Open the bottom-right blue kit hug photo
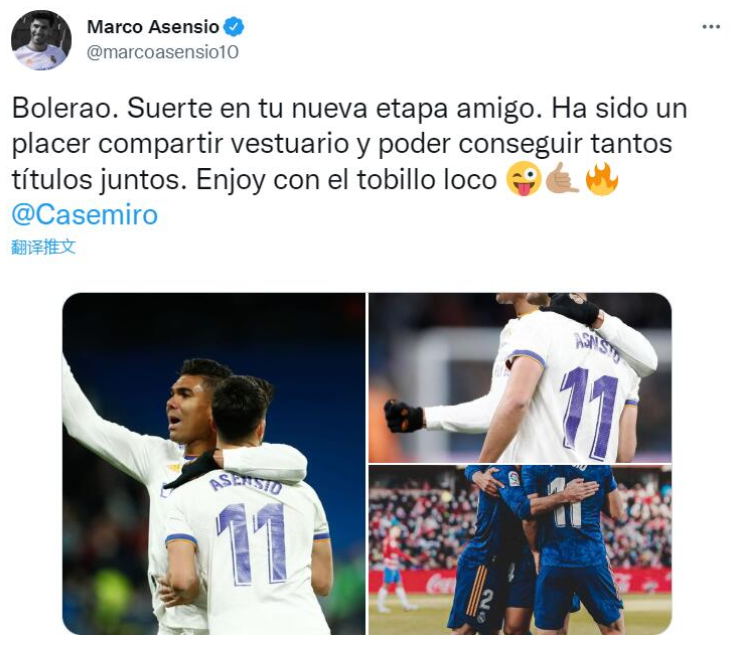Image resolution: width=731 pixels, height=651 pixels. 520,550
